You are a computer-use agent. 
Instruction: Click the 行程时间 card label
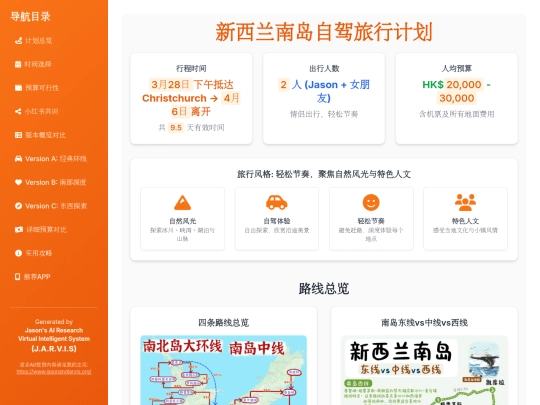191,69
